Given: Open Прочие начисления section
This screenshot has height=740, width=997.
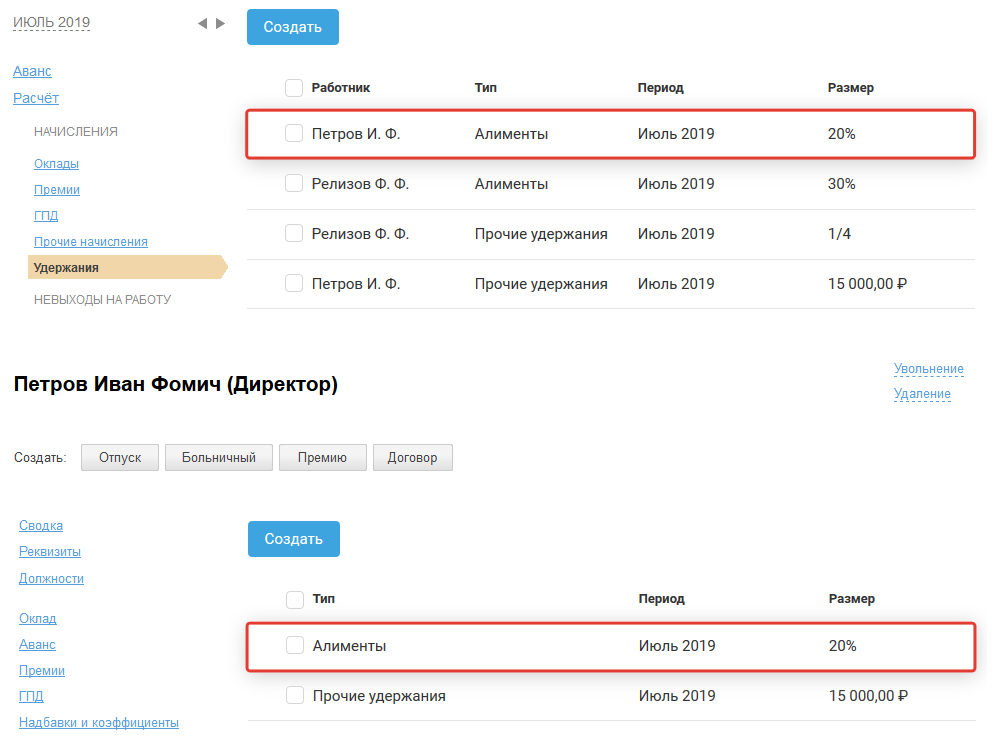Looking at the screenshot, I should (91, 242).
